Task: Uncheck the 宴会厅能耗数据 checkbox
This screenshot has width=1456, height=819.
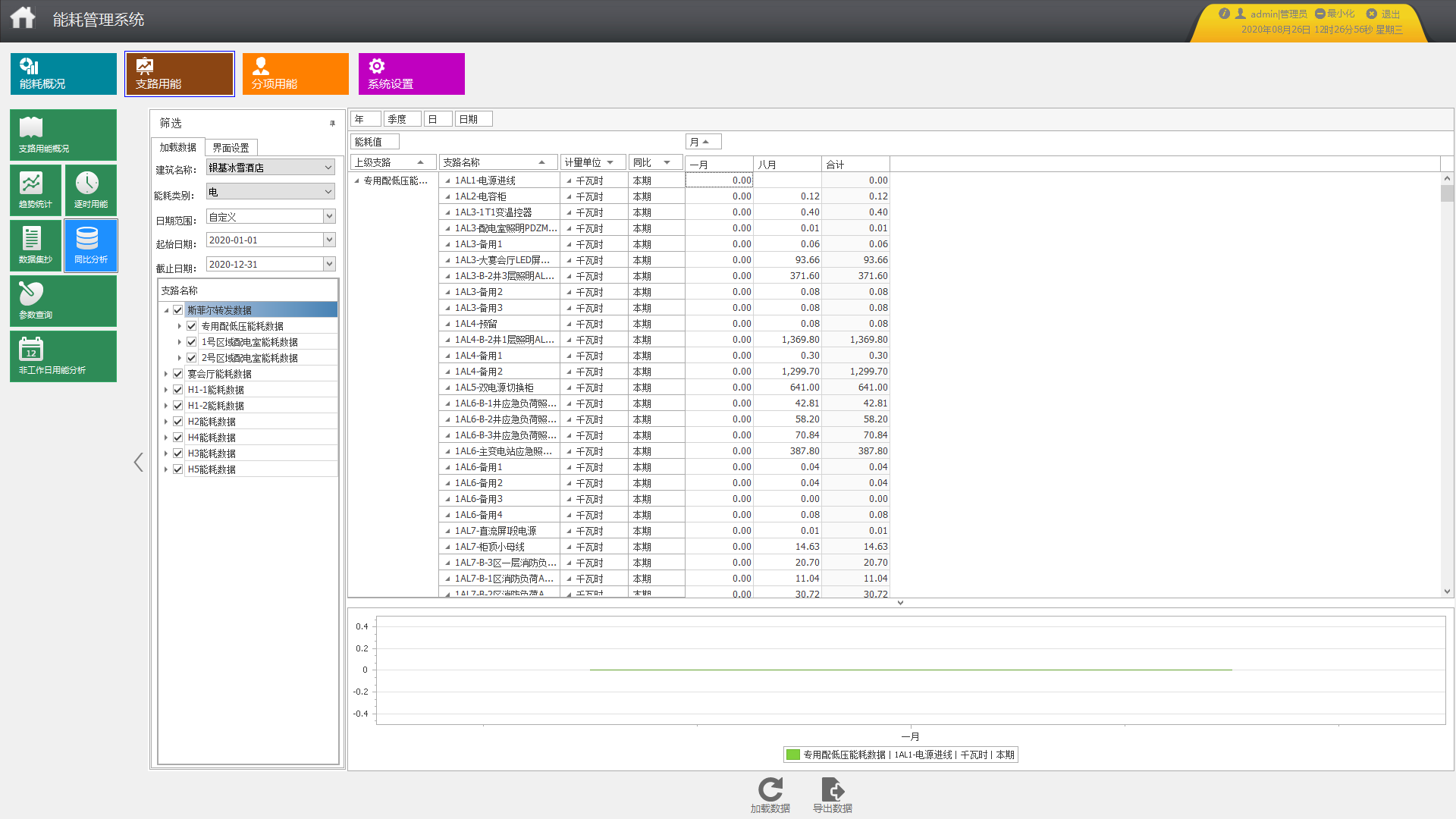Action: [178, 374]
